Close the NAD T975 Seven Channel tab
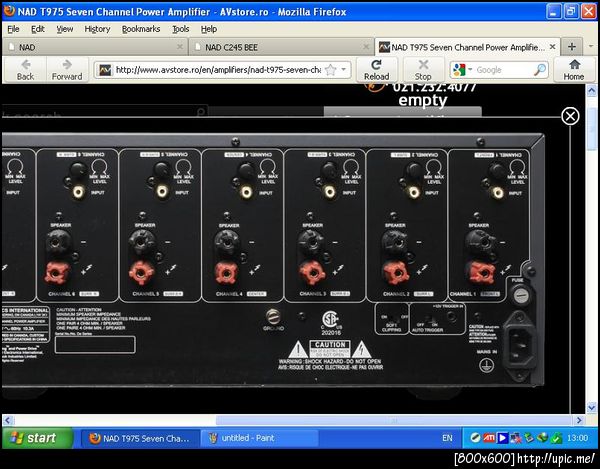This screenshot has height=469, width=600. click(x=552, y=47)
